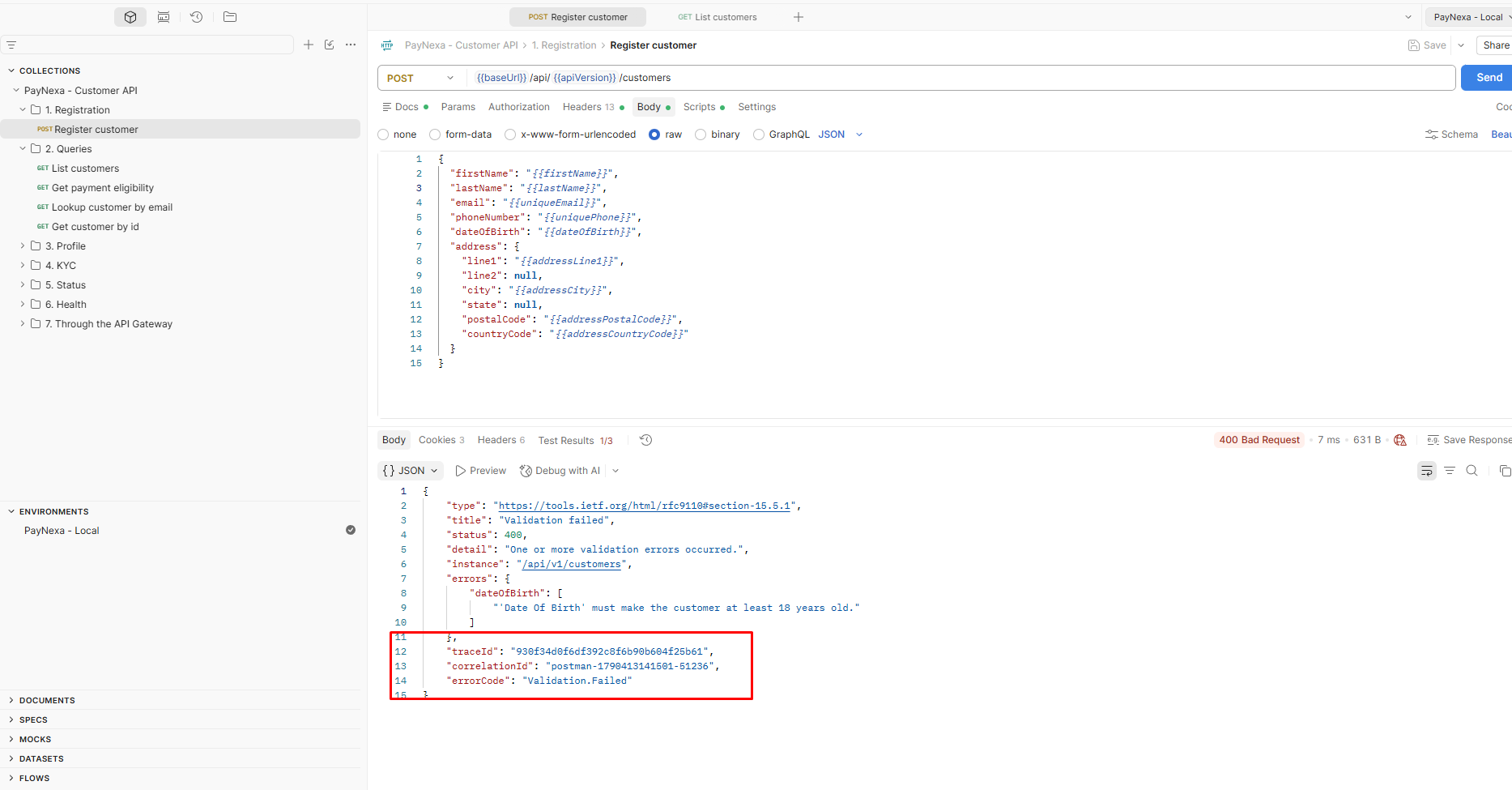Open the Environments sidebar view icon
The image size is (1512, 790).
click(164, 17)
